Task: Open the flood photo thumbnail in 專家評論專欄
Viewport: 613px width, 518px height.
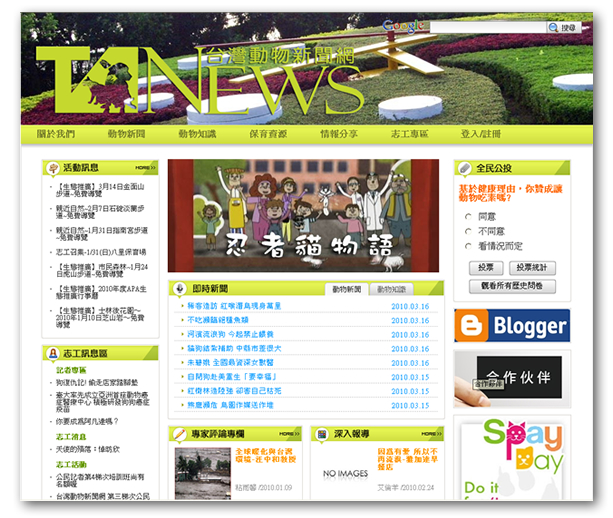Action: 203,473
